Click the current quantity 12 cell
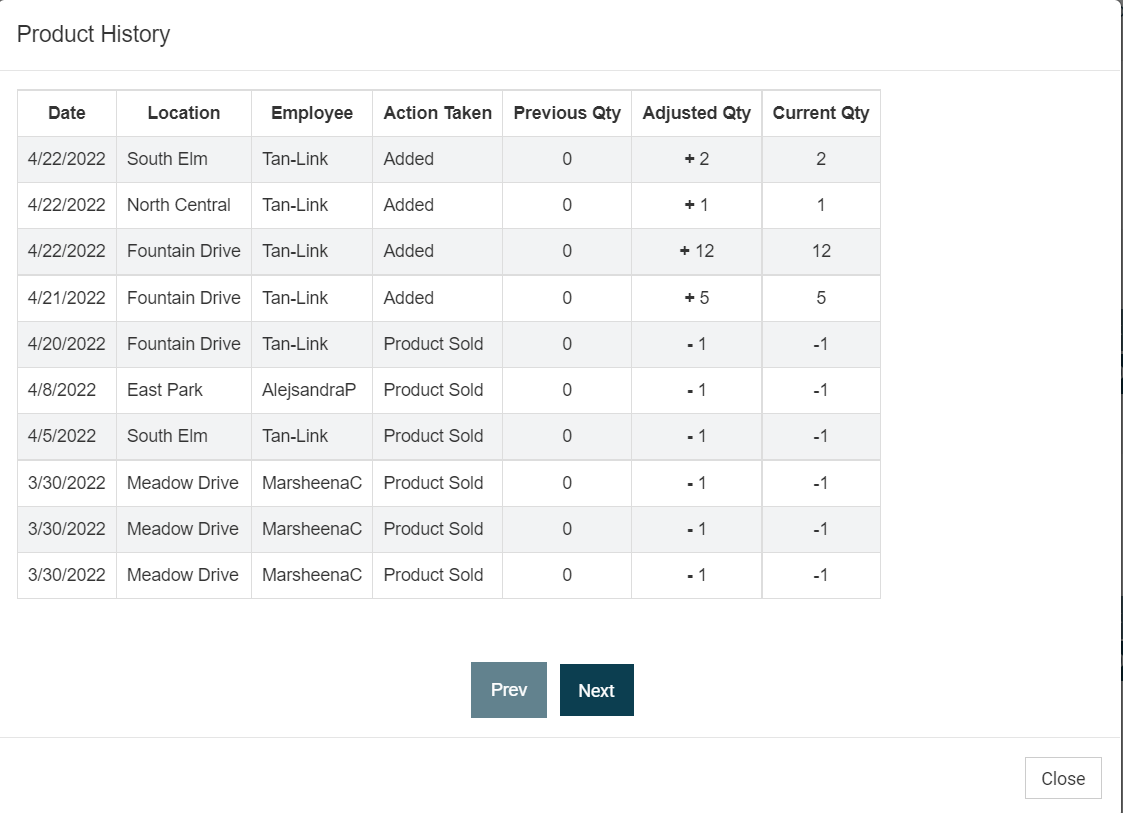The height and width of the screenshot is (813, 1123). point(821,251)
